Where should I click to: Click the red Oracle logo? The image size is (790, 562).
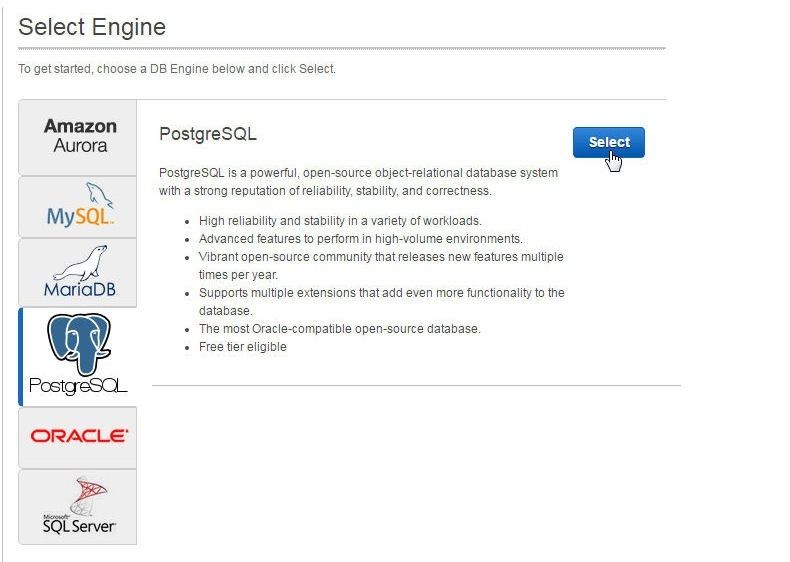79,436
